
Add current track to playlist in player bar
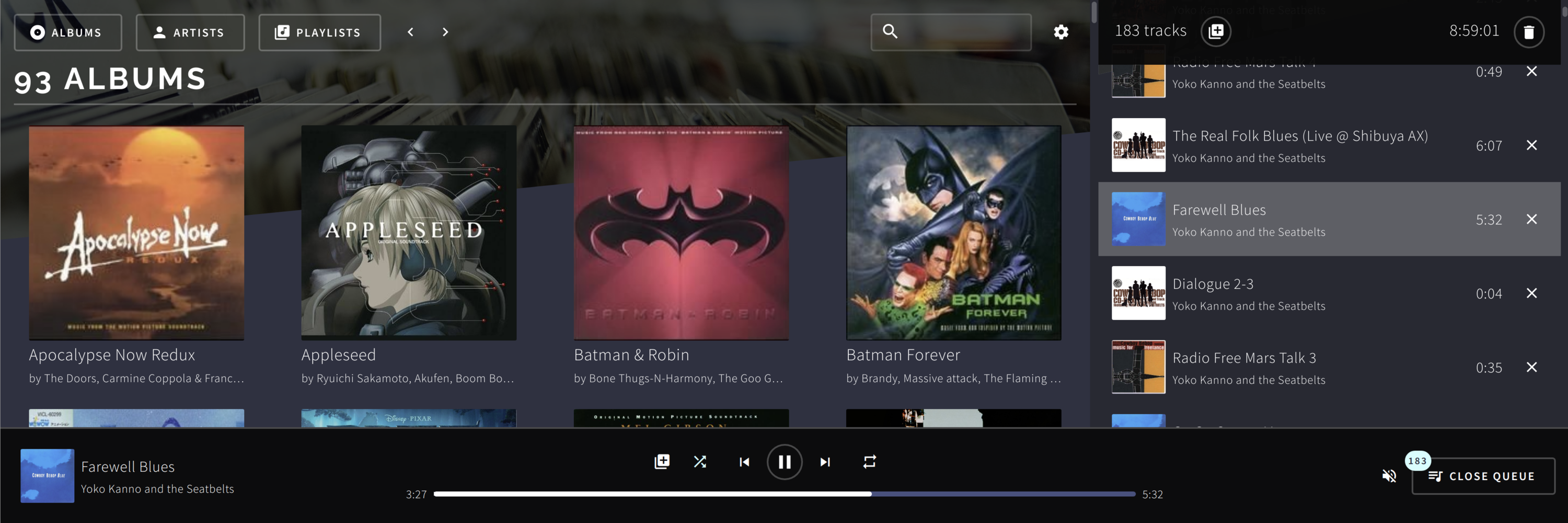662,461
